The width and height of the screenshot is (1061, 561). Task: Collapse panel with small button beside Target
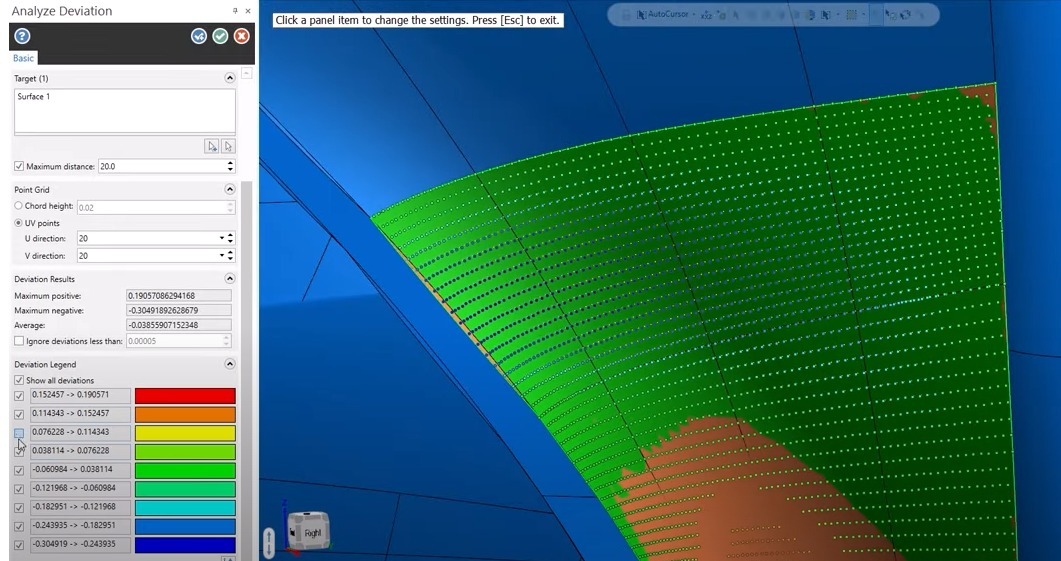tap(247, 73)
